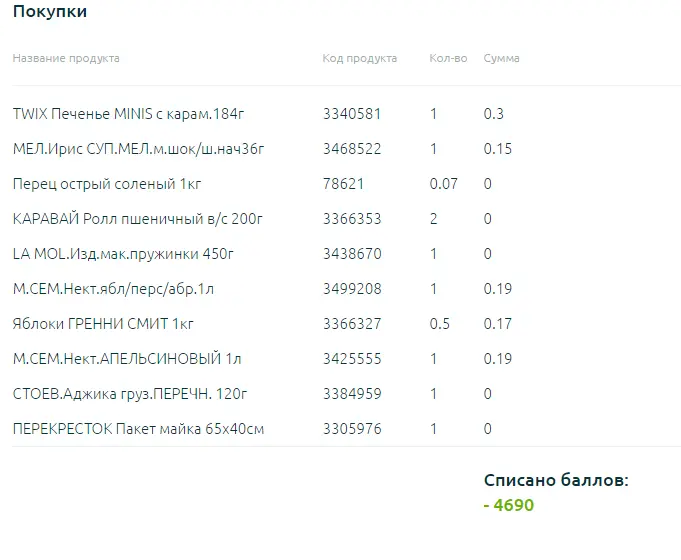Image resolution: width=681 pixels, height=560 pixels.
Task: Click quantity value 0.07
Action: point(443,184)
